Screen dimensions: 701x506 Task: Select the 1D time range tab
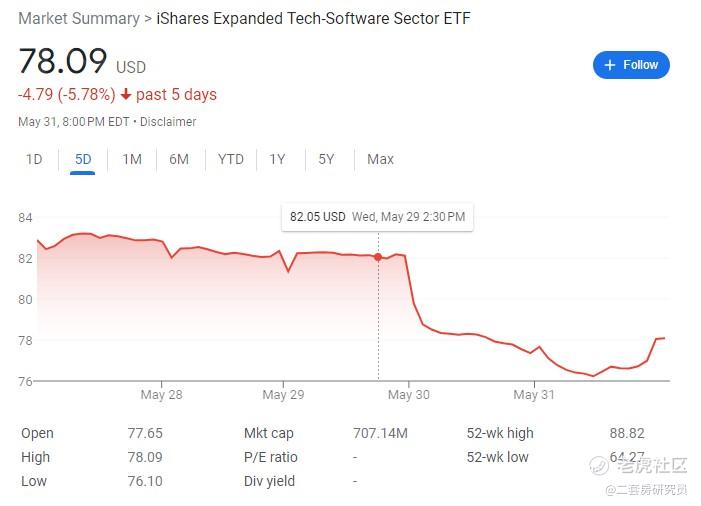pyautogui.click(x=34, y=159)
